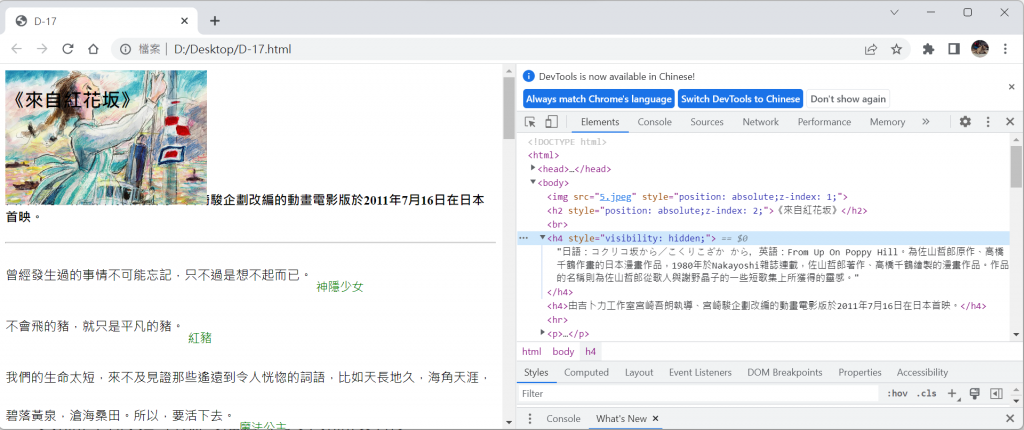This screenshot has height=430, width=1024.
Task: Show more DevTools tabs chevron
Action: [925, 122]
